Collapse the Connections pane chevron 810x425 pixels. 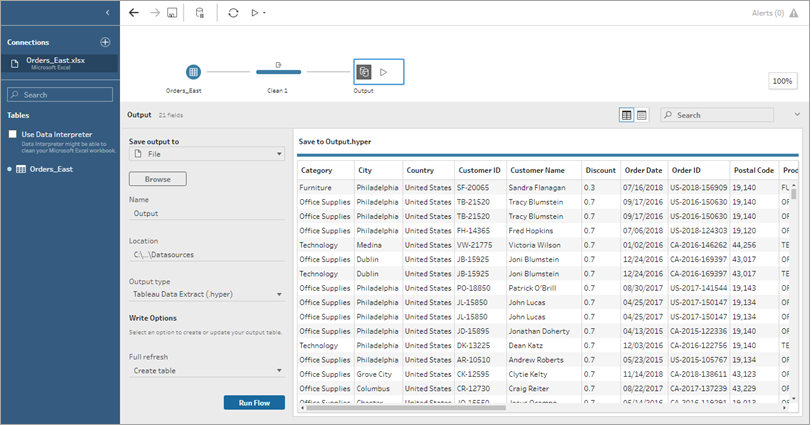(107, 12)
